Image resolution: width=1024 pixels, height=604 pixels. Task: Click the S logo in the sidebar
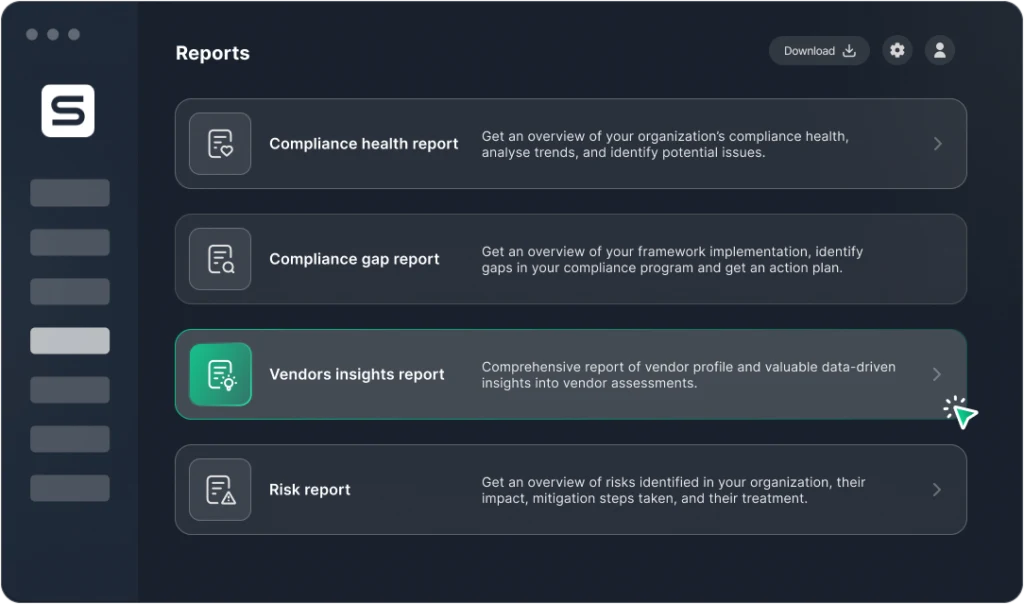[68, 111]
